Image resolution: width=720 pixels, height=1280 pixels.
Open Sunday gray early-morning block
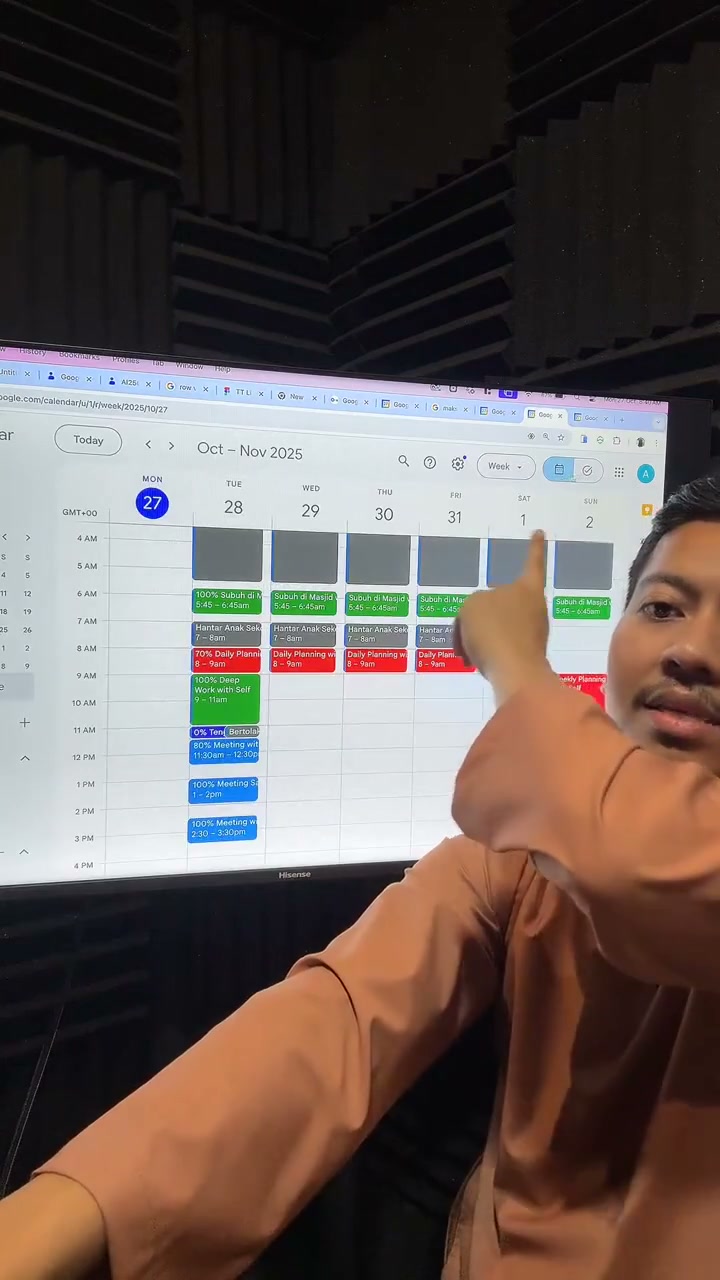(x=583, y=566)
